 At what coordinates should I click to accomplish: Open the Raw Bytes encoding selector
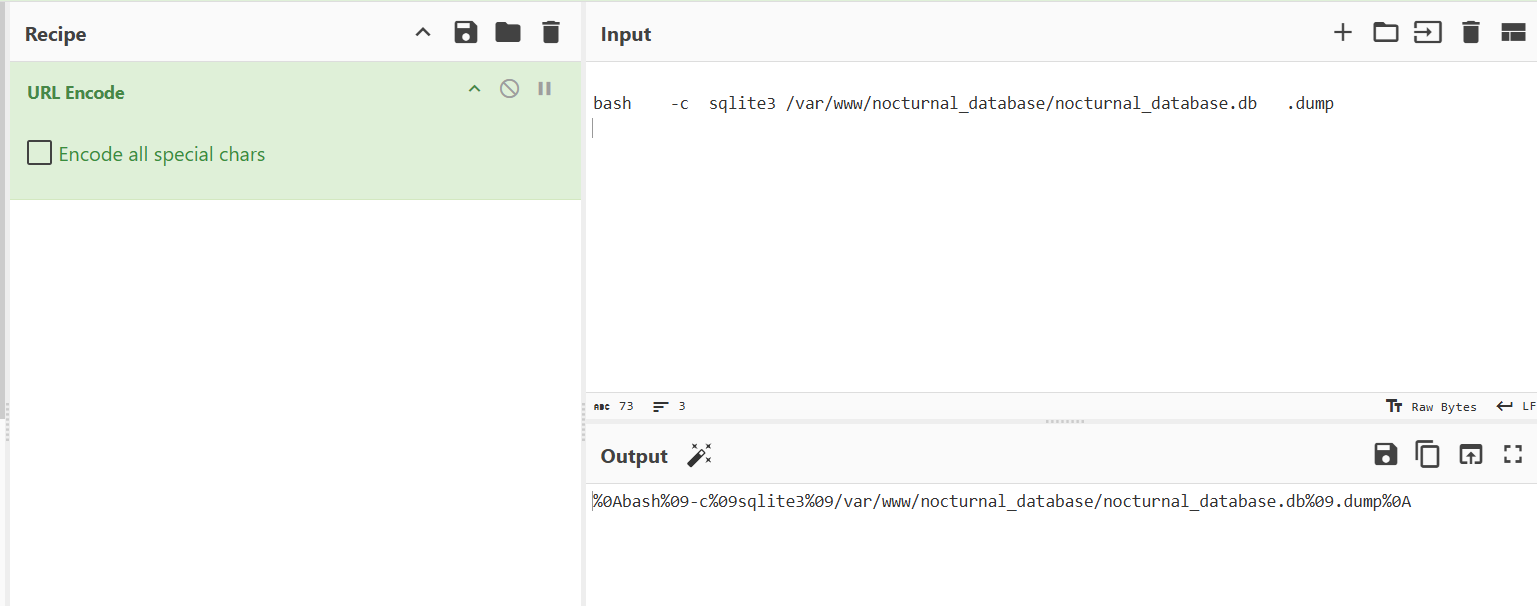point(1433,407)
